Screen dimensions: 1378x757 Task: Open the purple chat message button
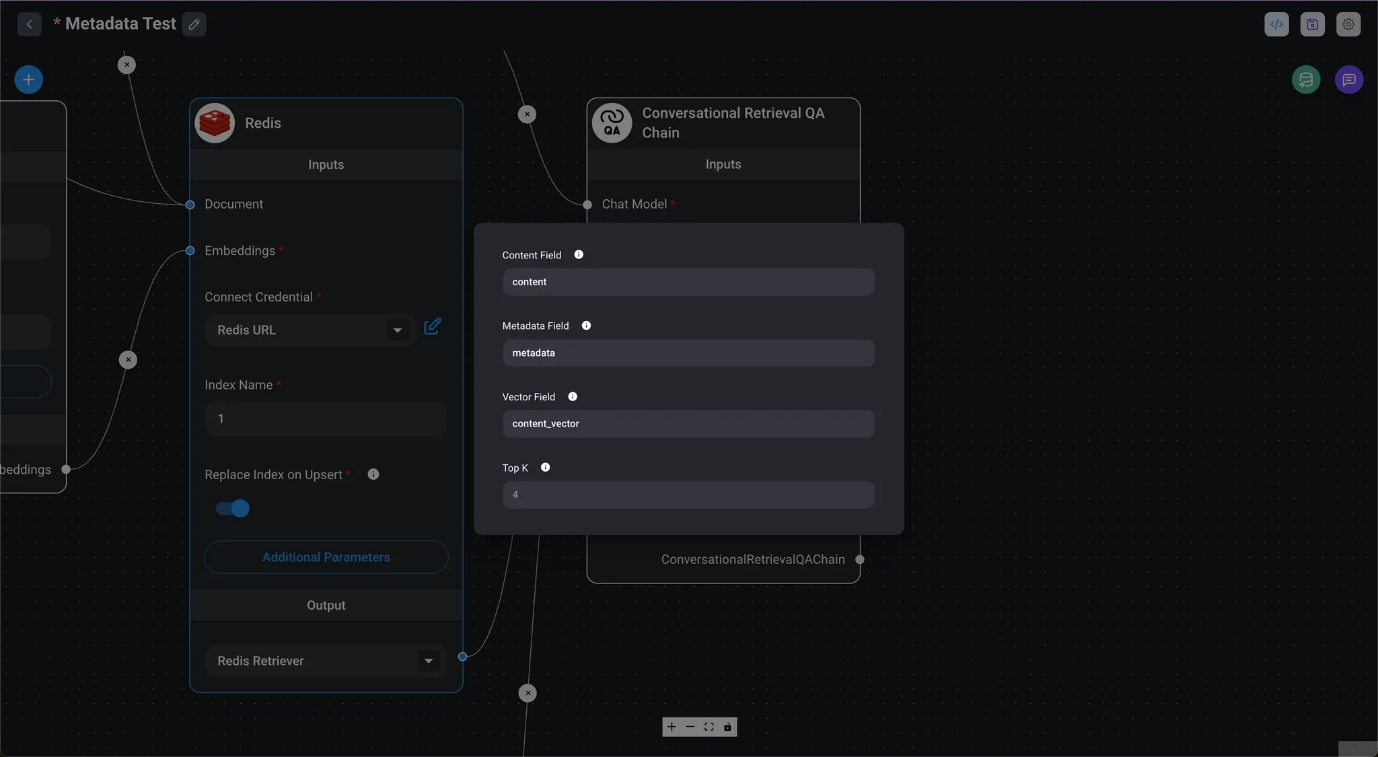pyautogui.click(x=1348, y=80)
